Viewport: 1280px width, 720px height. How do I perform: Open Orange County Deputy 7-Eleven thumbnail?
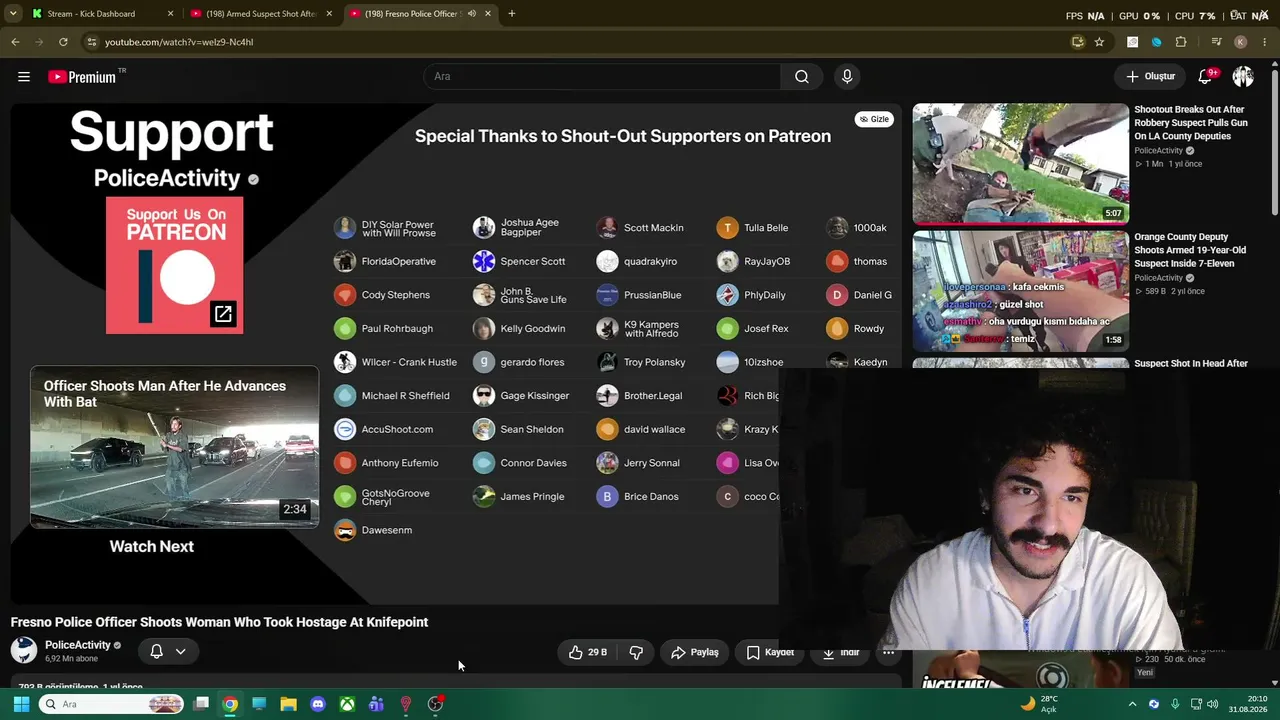point(1020,291)
